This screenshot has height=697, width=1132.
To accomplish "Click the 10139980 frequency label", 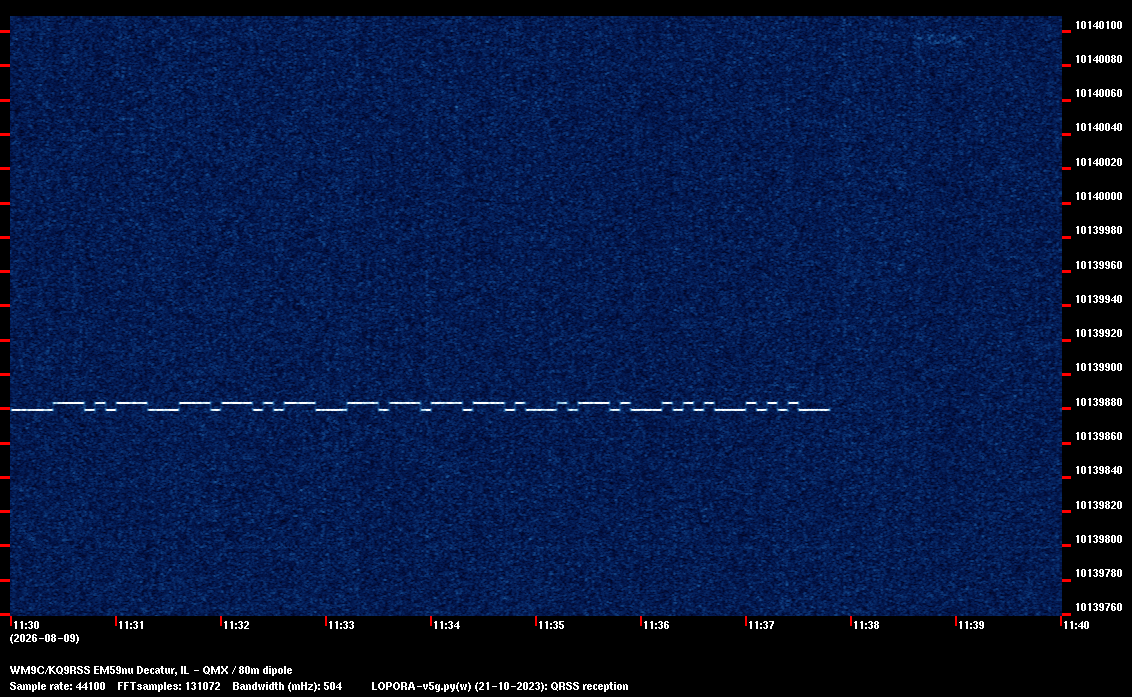I will (1098, 230).
